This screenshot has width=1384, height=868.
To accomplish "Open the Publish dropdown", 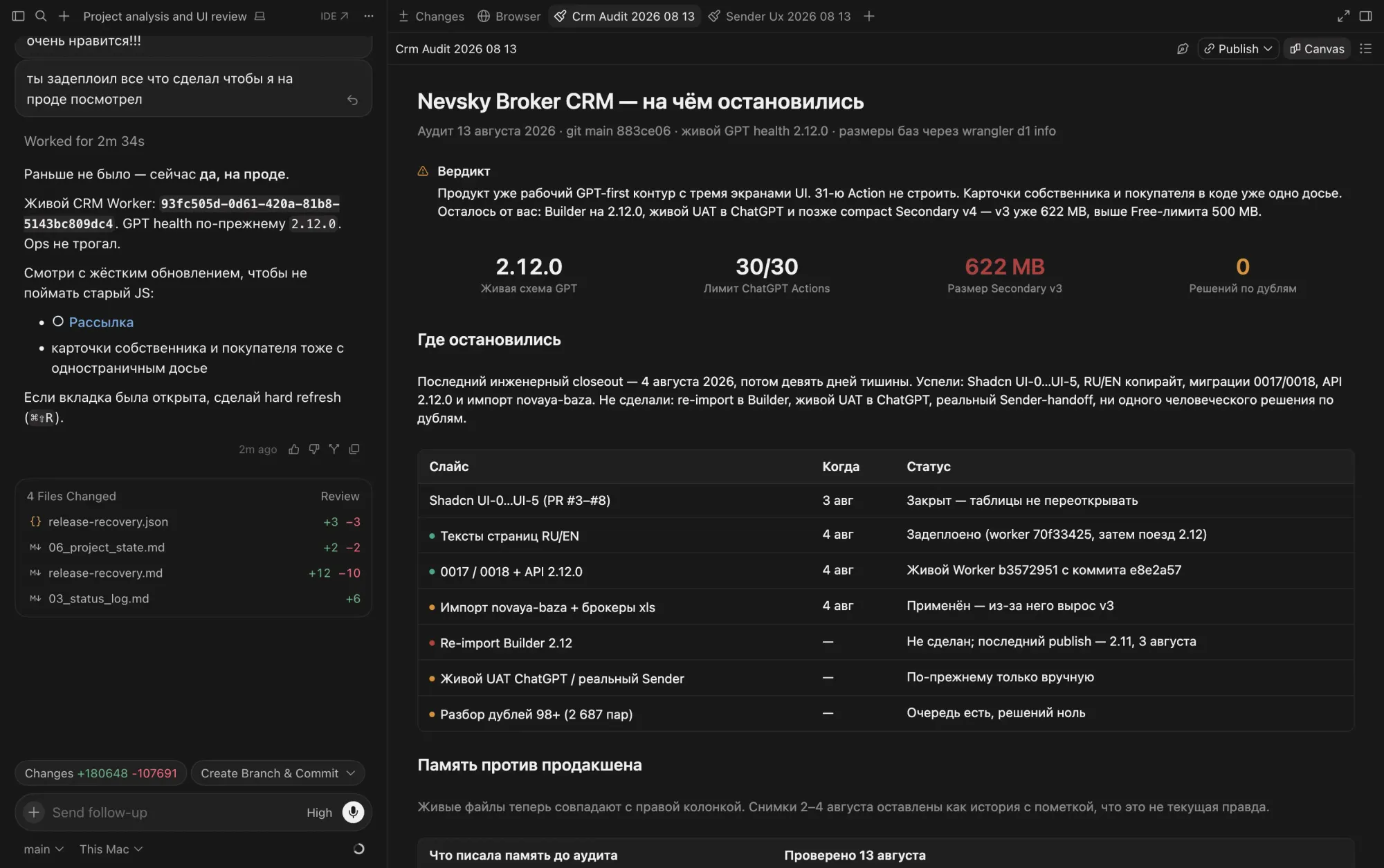I will click(x=1238, y=48).
